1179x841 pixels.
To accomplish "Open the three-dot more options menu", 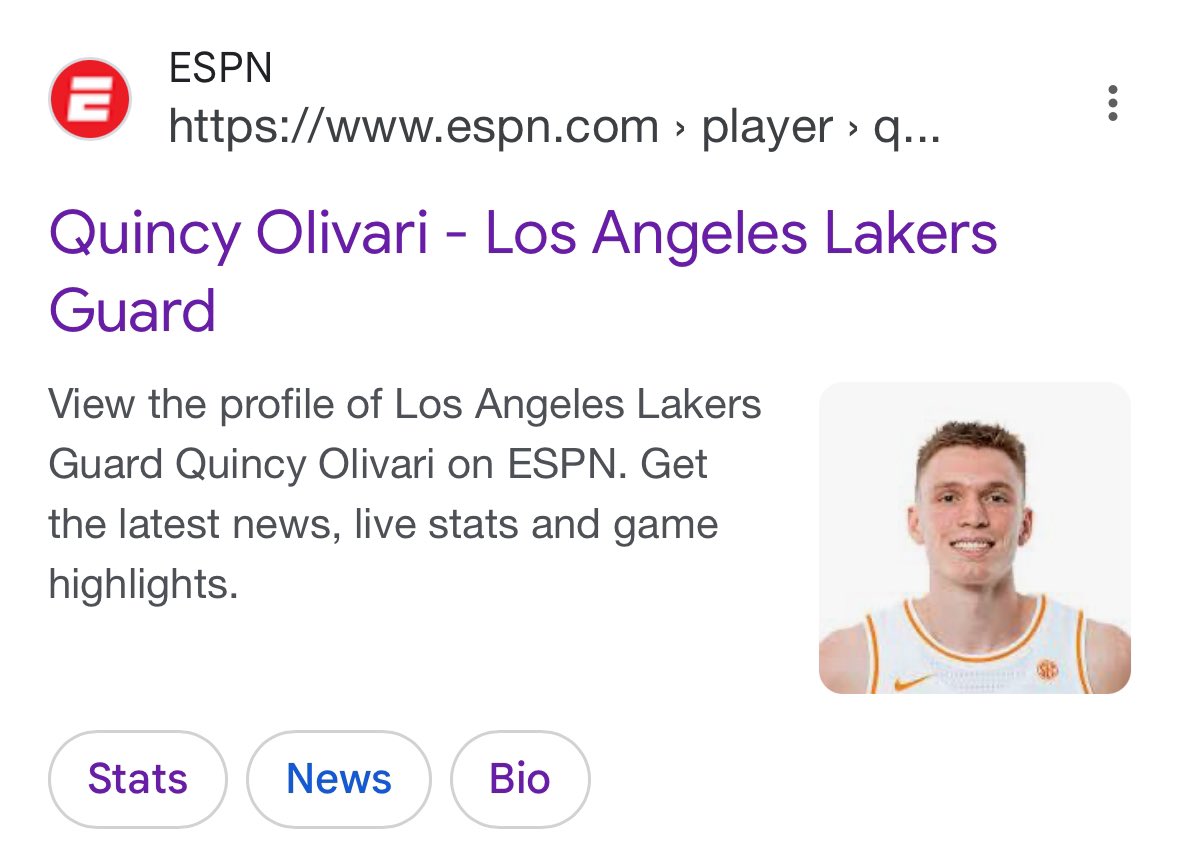I will (x=1112, y=104).
